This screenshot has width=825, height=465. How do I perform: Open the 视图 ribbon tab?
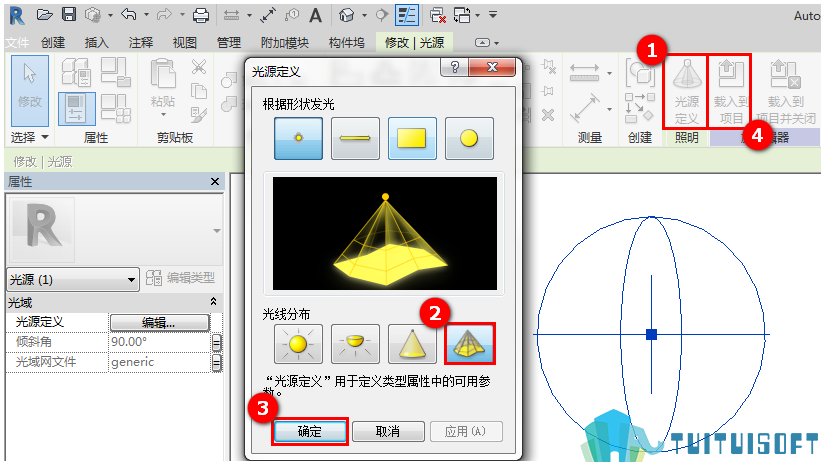click(x=185, y=43)
